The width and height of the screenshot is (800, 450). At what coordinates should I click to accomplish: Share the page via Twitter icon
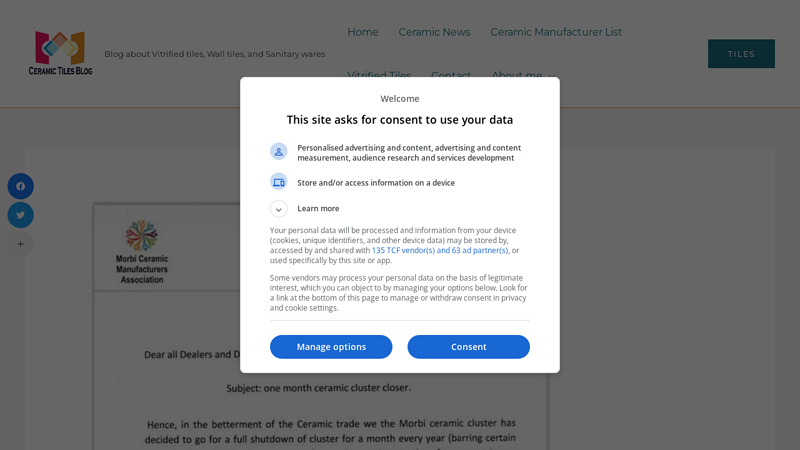pyautogui.click(x=20, y=215)
